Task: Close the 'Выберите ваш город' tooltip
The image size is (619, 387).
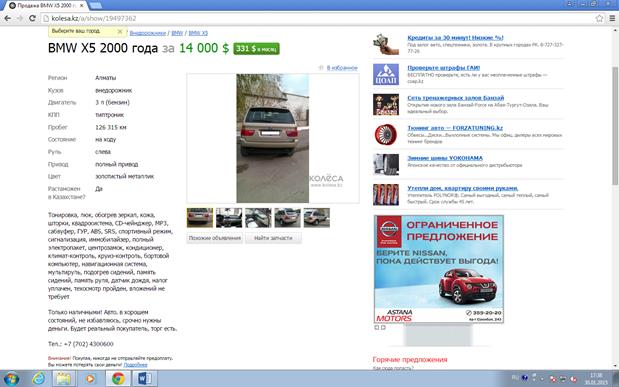Action: (x=120, y=31)
